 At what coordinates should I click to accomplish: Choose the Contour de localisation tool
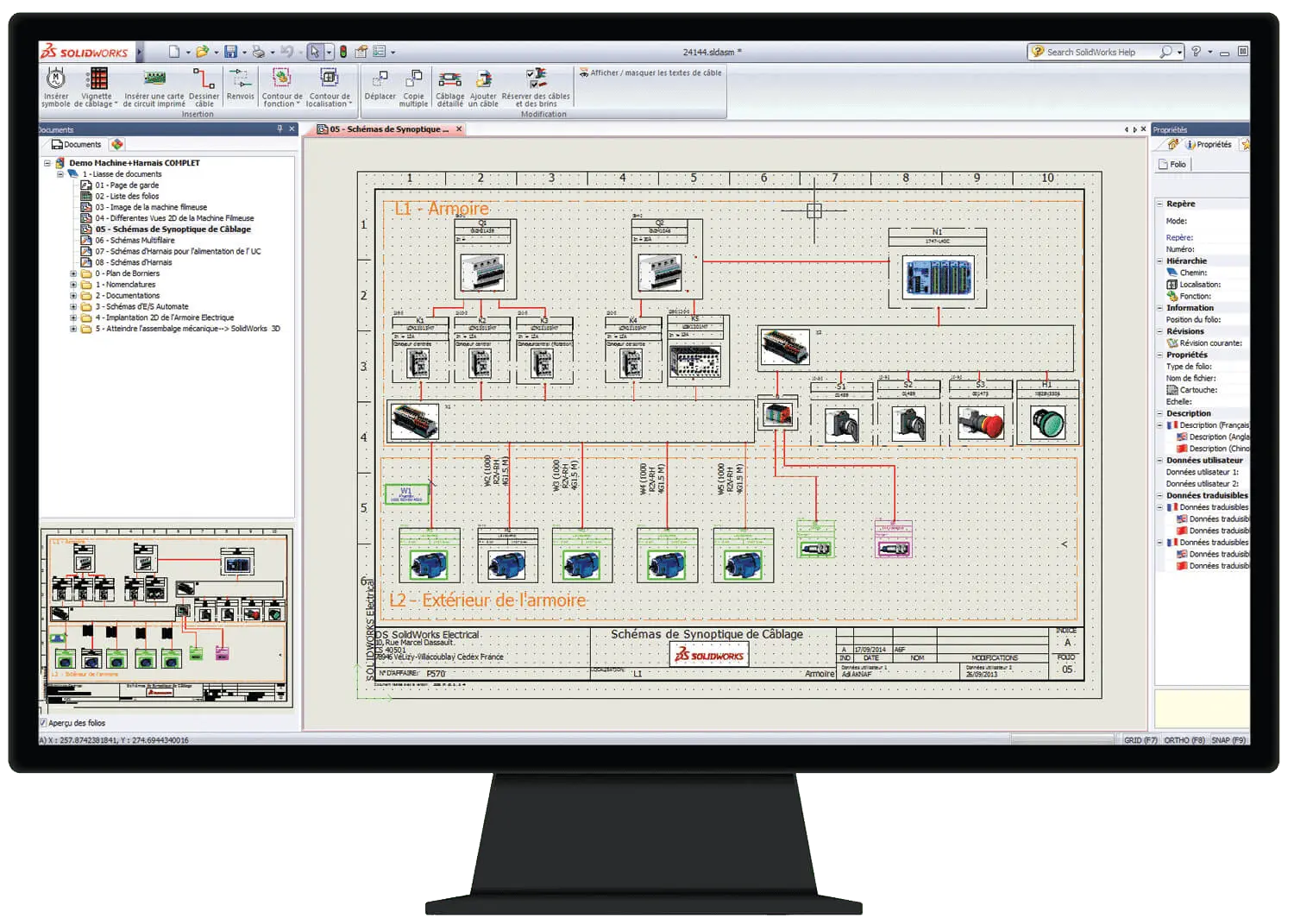click(x=330, y=87)
